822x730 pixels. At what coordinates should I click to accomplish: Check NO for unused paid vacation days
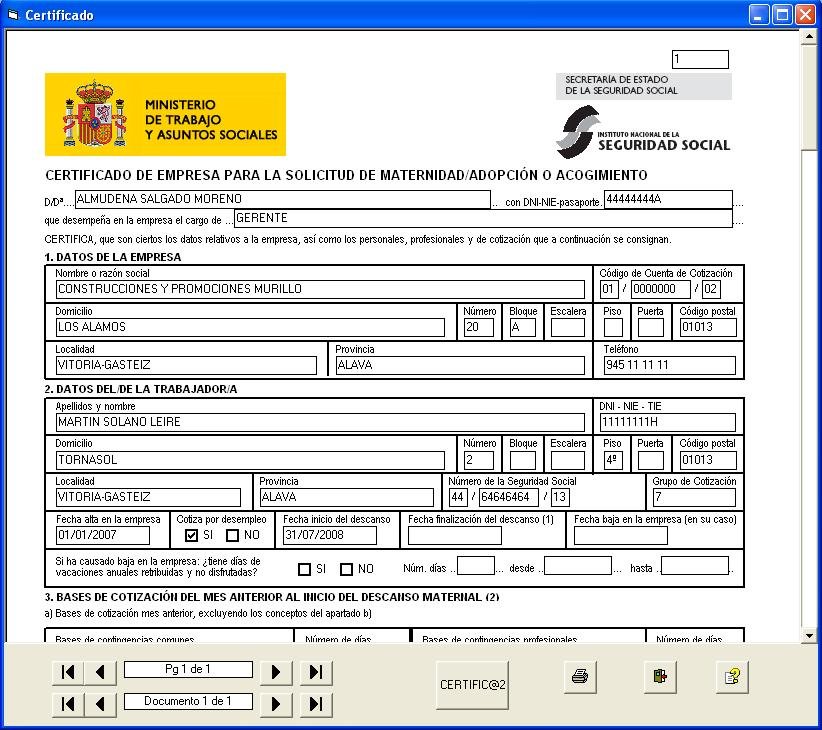(347, 570)
